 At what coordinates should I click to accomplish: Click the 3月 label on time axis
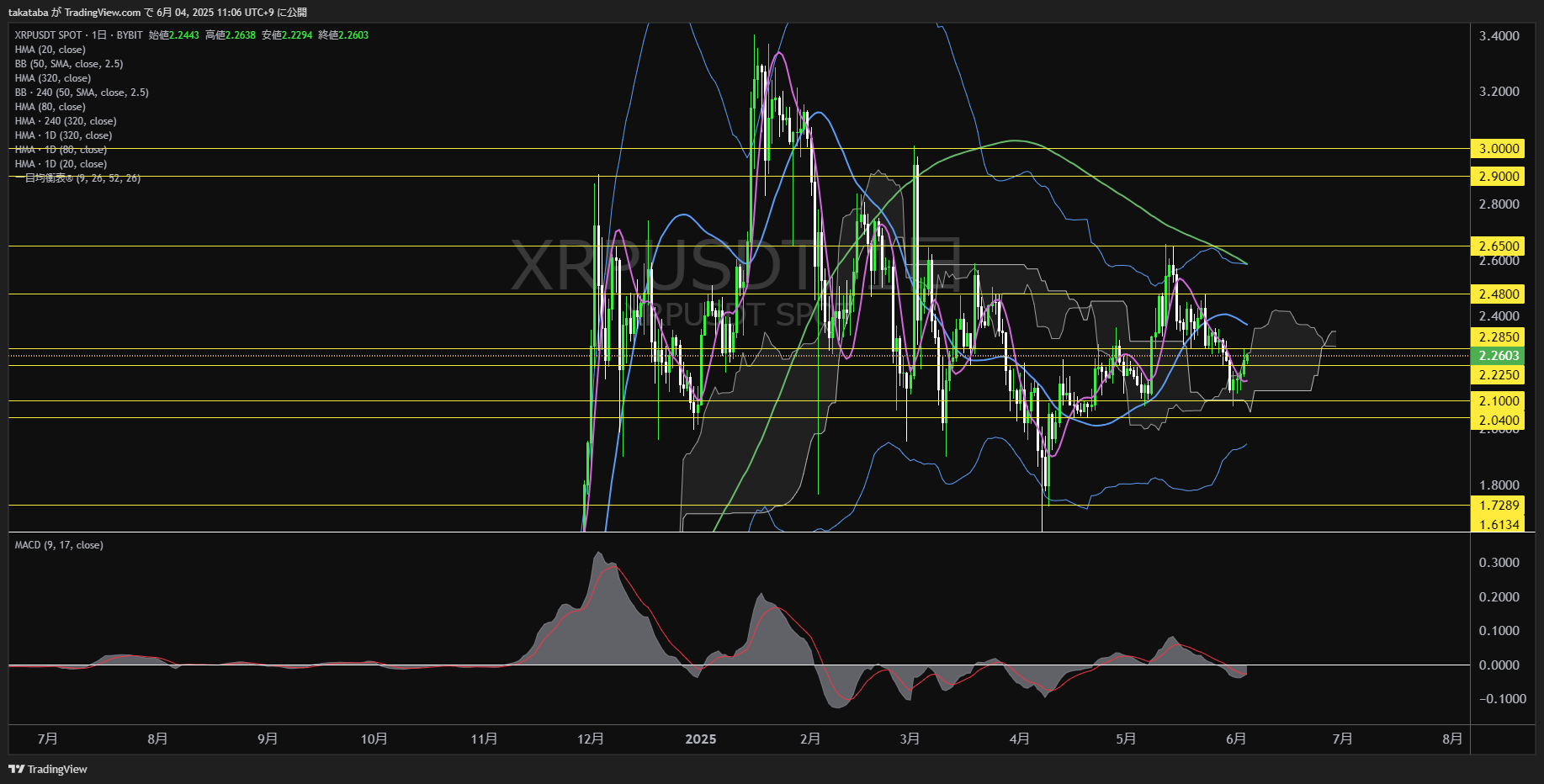[910, 739]
